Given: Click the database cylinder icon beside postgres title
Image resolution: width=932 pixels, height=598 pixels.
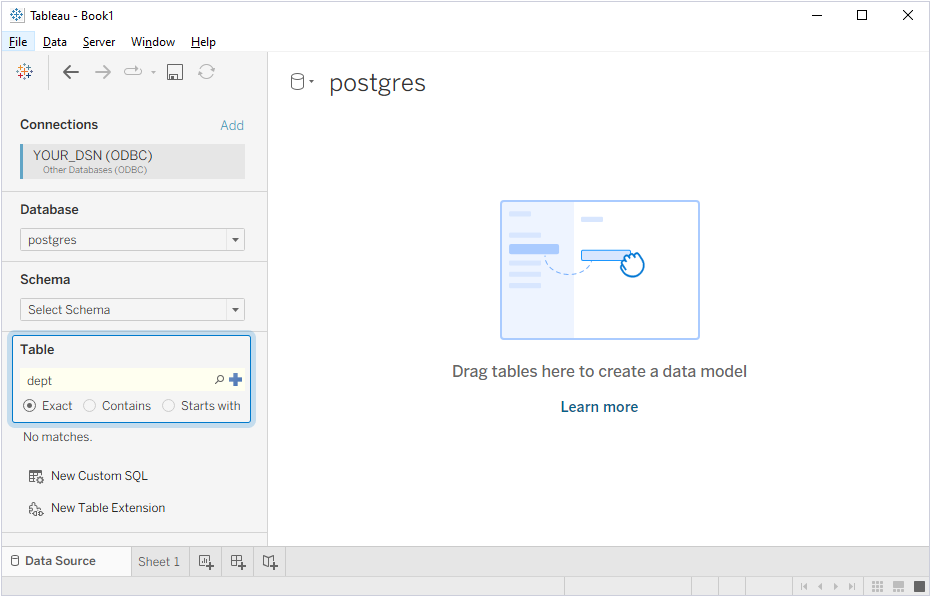Looking at the screenshot, I should click(x=298, y=82).
